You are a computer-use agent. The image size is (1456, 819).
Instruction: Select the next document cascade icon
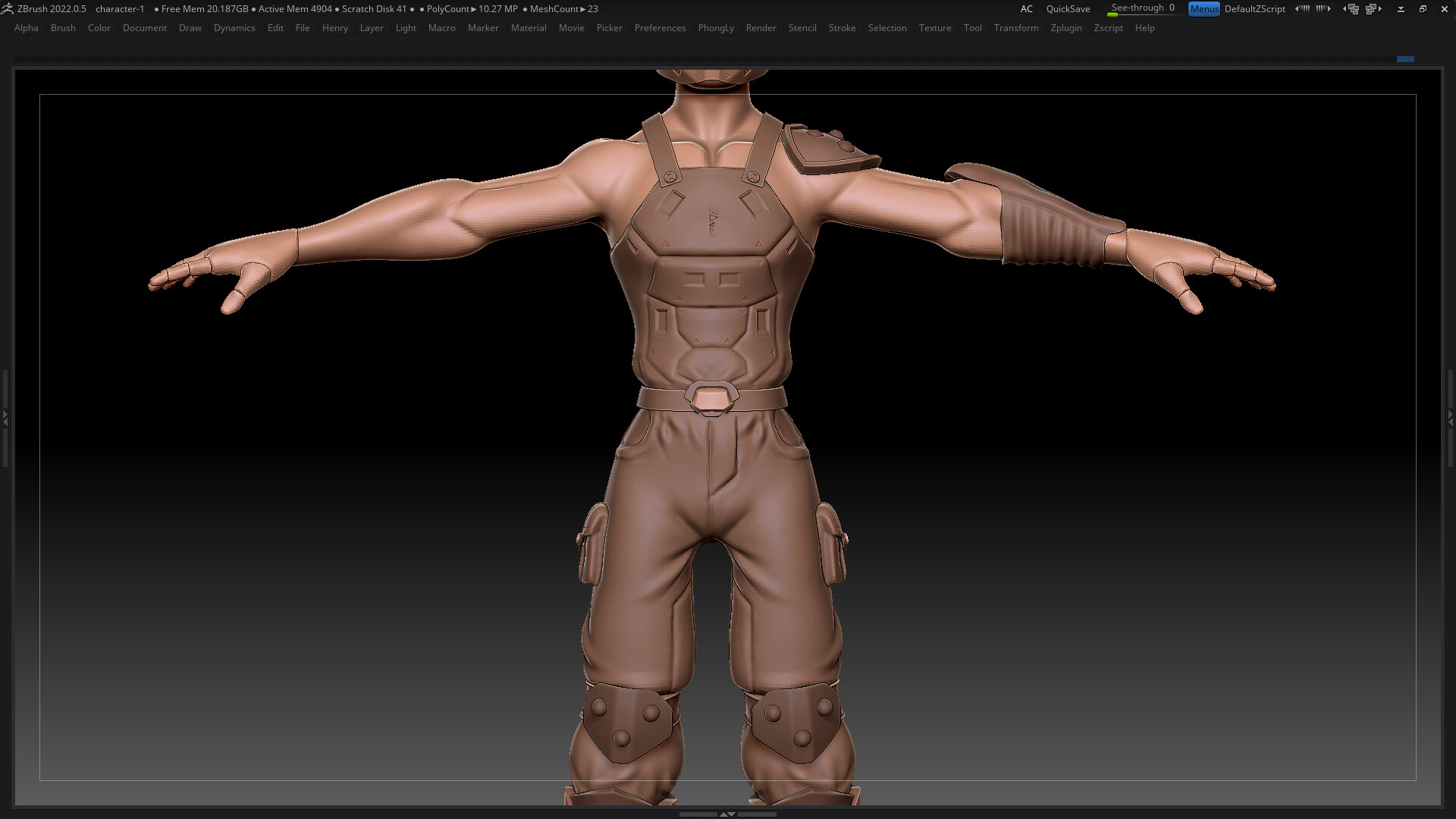pyautogui.click(x=1373, y=8)
